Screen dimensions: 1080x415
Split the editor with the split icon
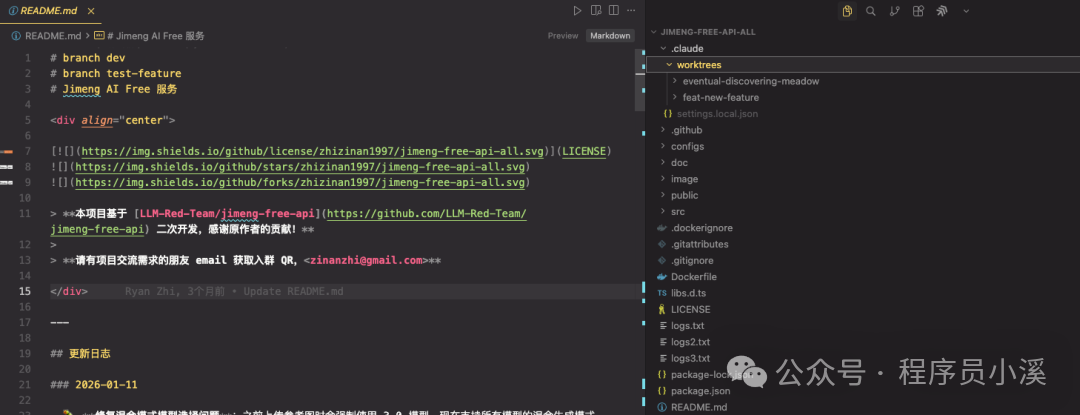[x=614, y=10]
